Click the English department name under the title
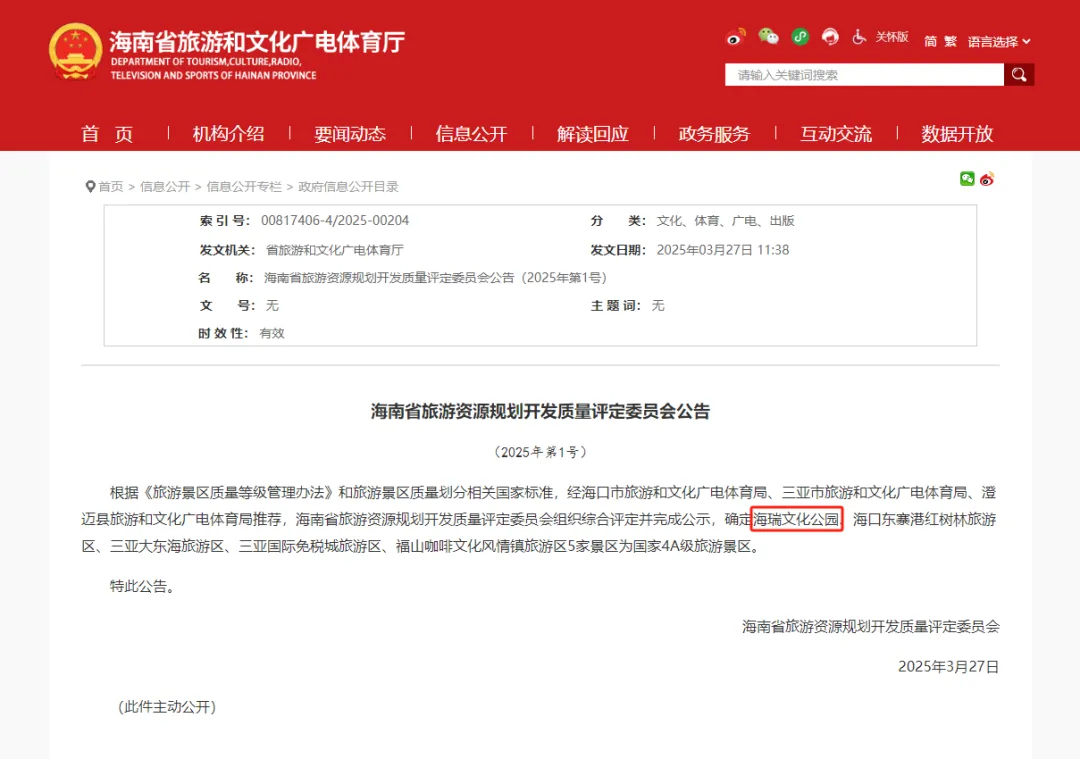Screen dimensions: 1080x759 (x=214, y=68)
